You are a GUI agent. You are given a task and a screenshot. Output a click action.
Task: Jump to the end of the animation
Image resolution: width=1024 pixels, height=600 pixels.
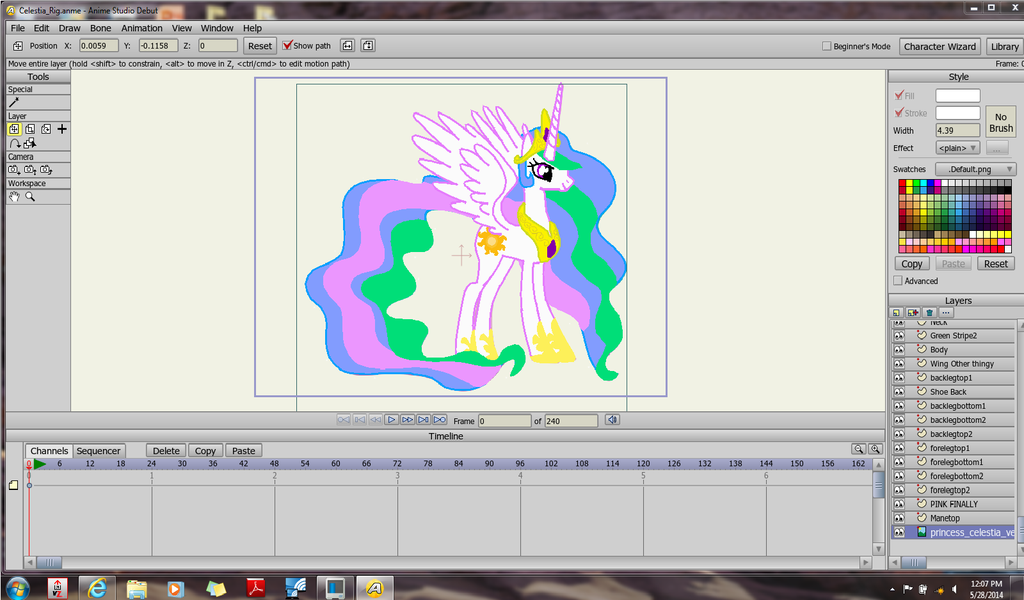[440, 420]
